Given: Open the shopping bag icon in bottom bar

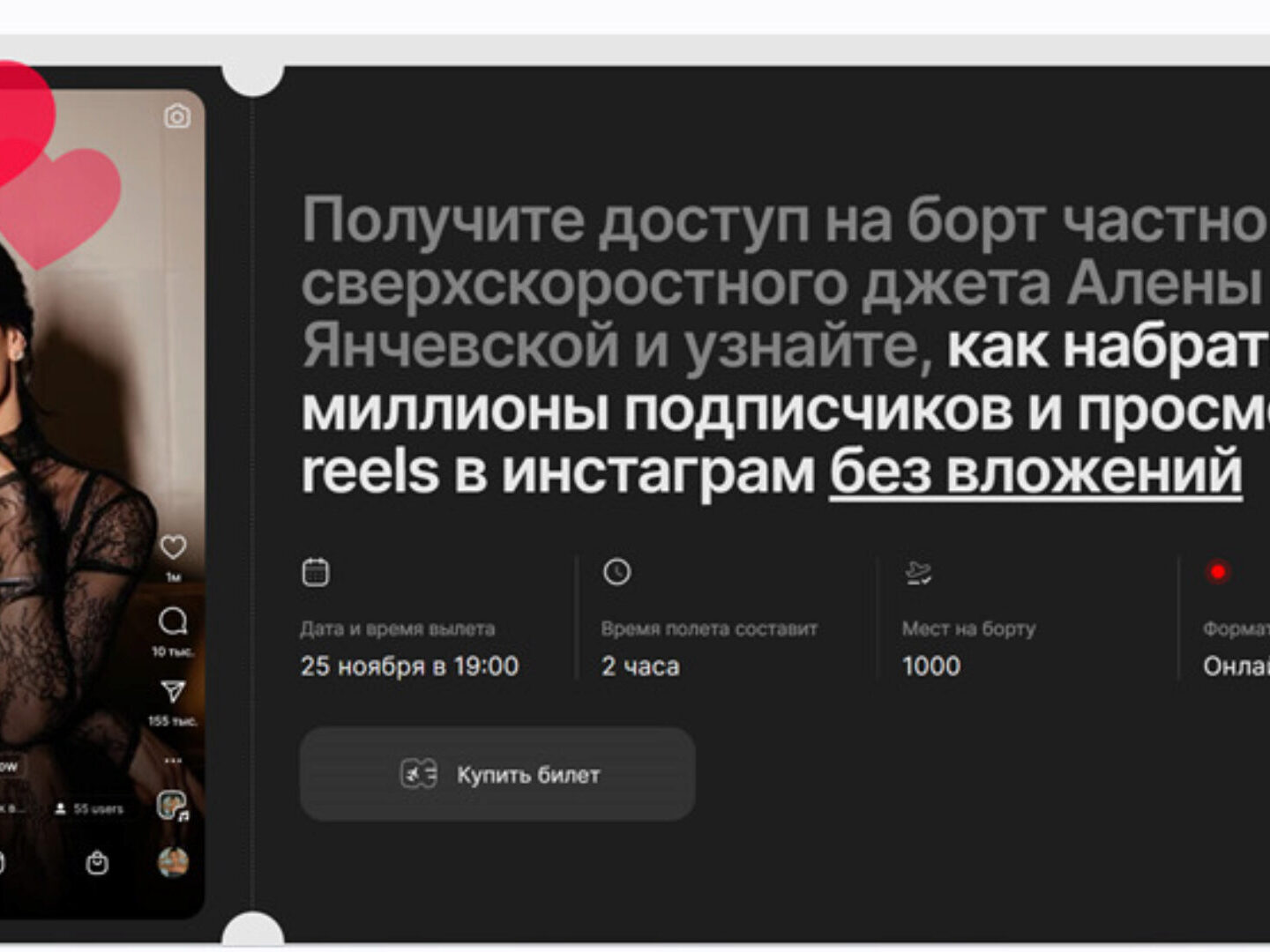Looking at the screenshot, I should coord(97,862).
